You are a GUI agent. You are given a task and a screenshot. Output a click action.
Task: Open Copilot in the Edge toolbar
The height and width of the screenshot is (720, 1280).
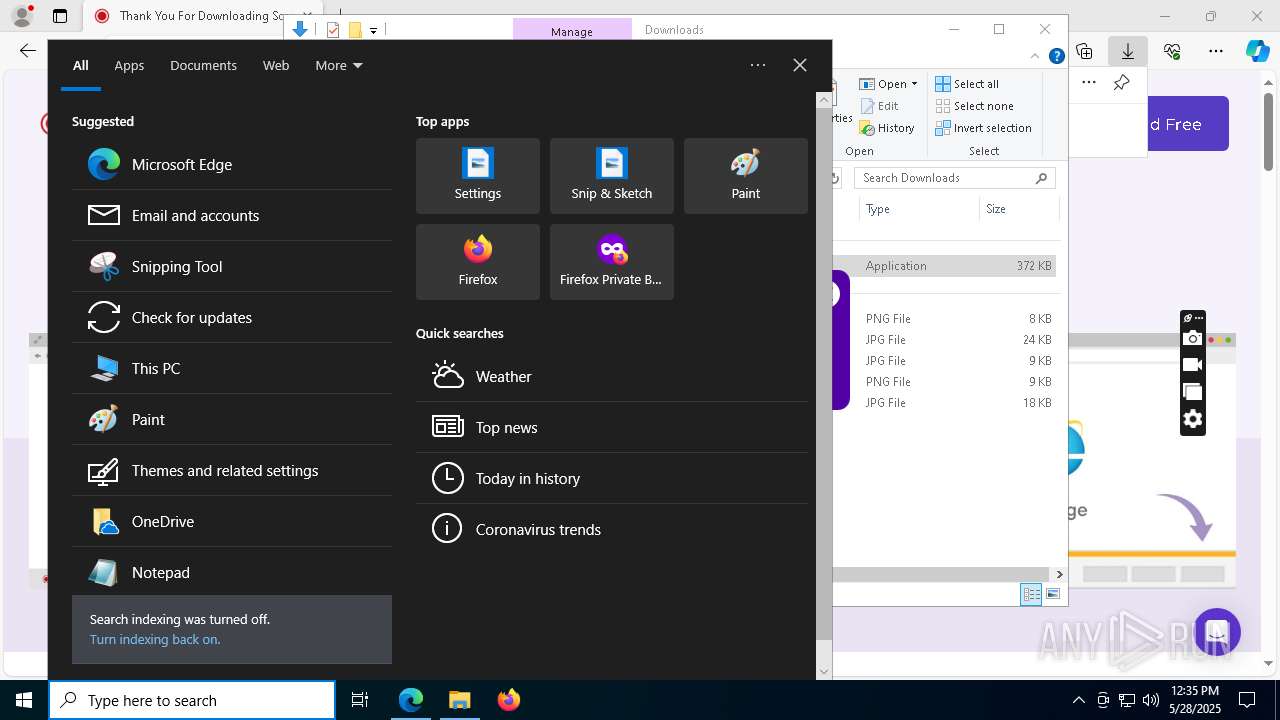(x=1257, y=50)
